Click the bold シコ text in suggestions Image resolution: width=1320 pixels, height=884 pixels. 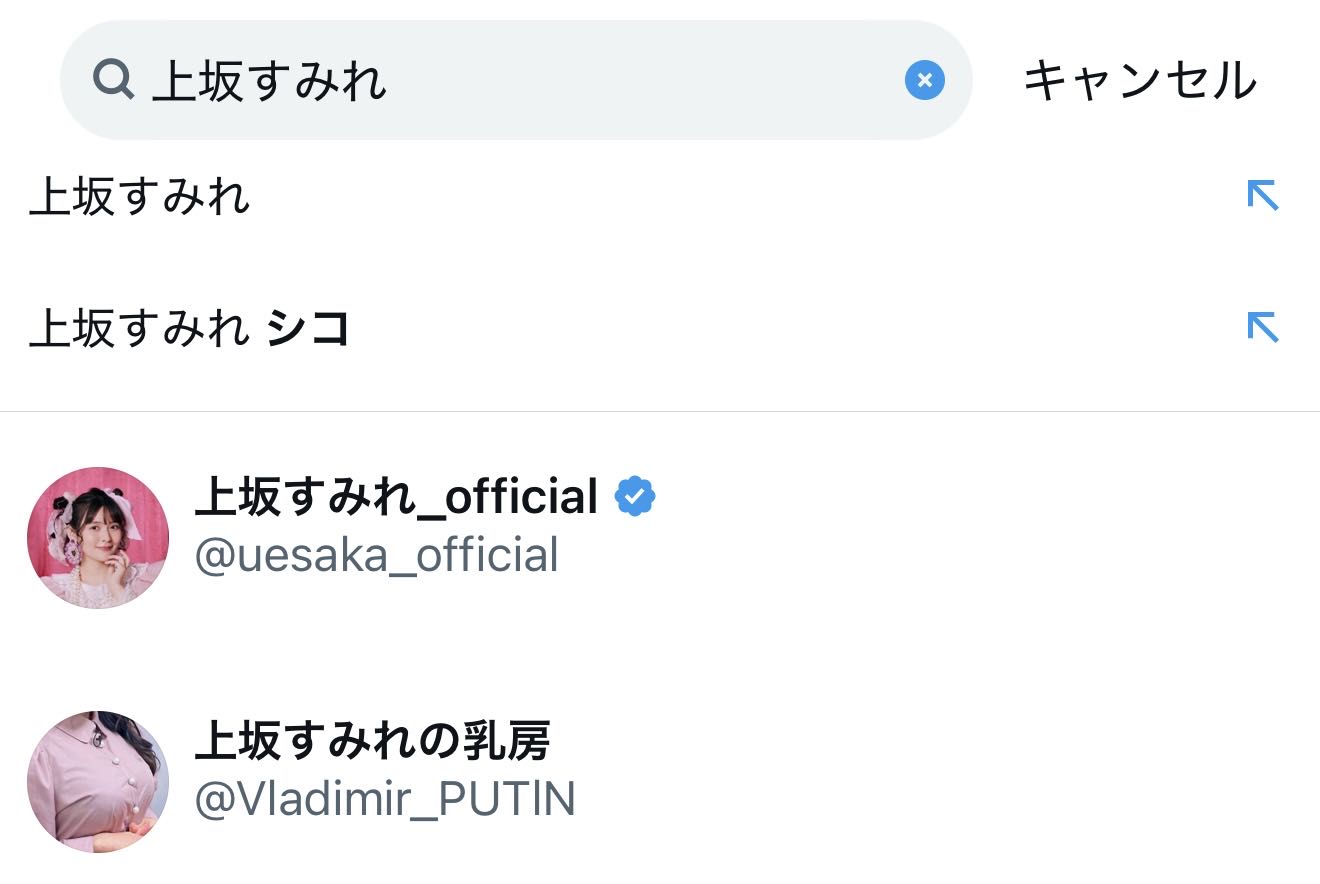(309, 328)
